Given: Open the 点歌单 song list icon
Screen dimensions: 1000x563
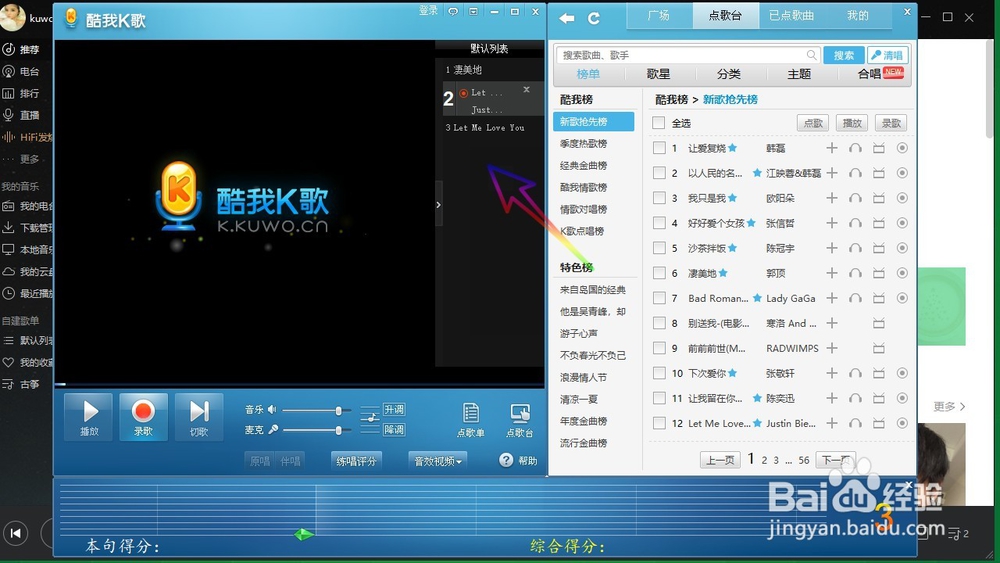Looking at the screenshot, I should pos(471,420).
